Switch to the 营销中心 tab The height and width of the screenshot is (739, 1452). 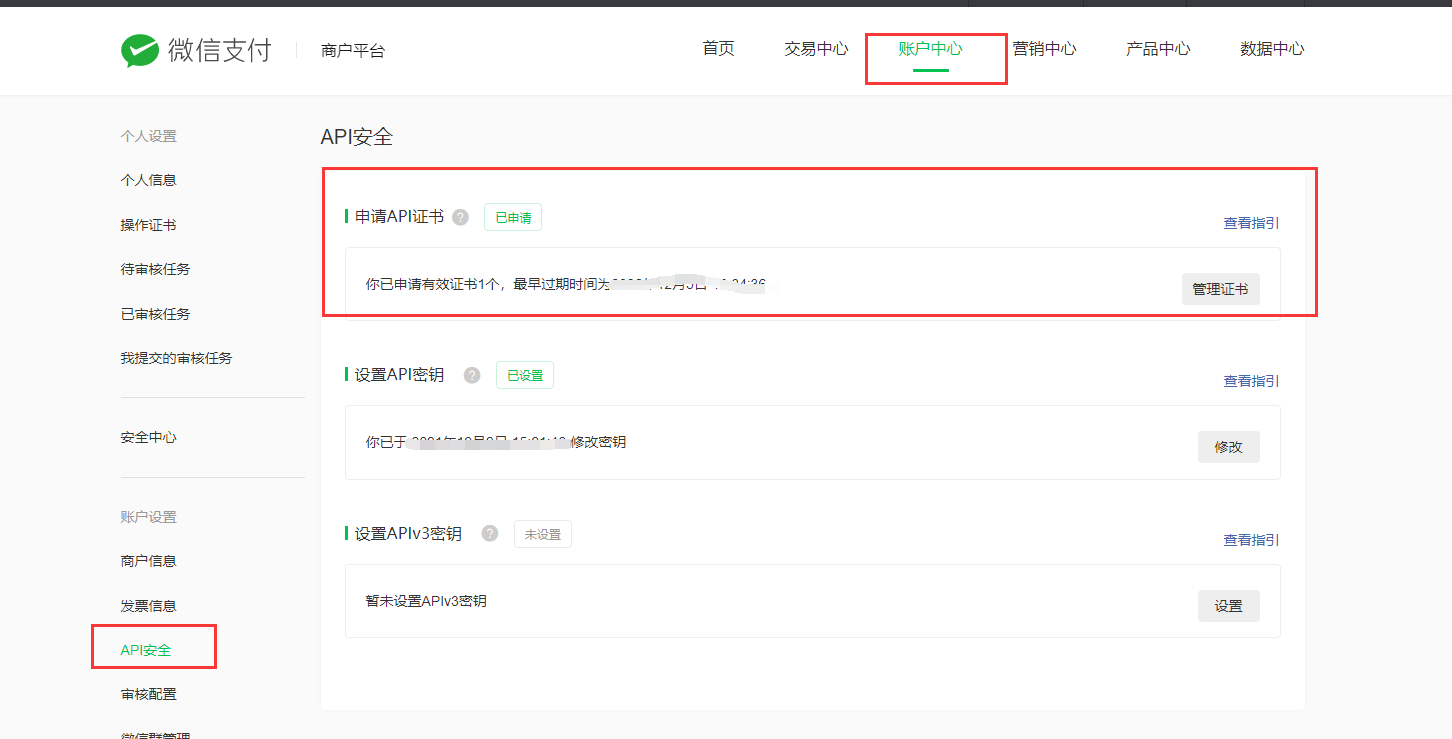[1044, 48]
